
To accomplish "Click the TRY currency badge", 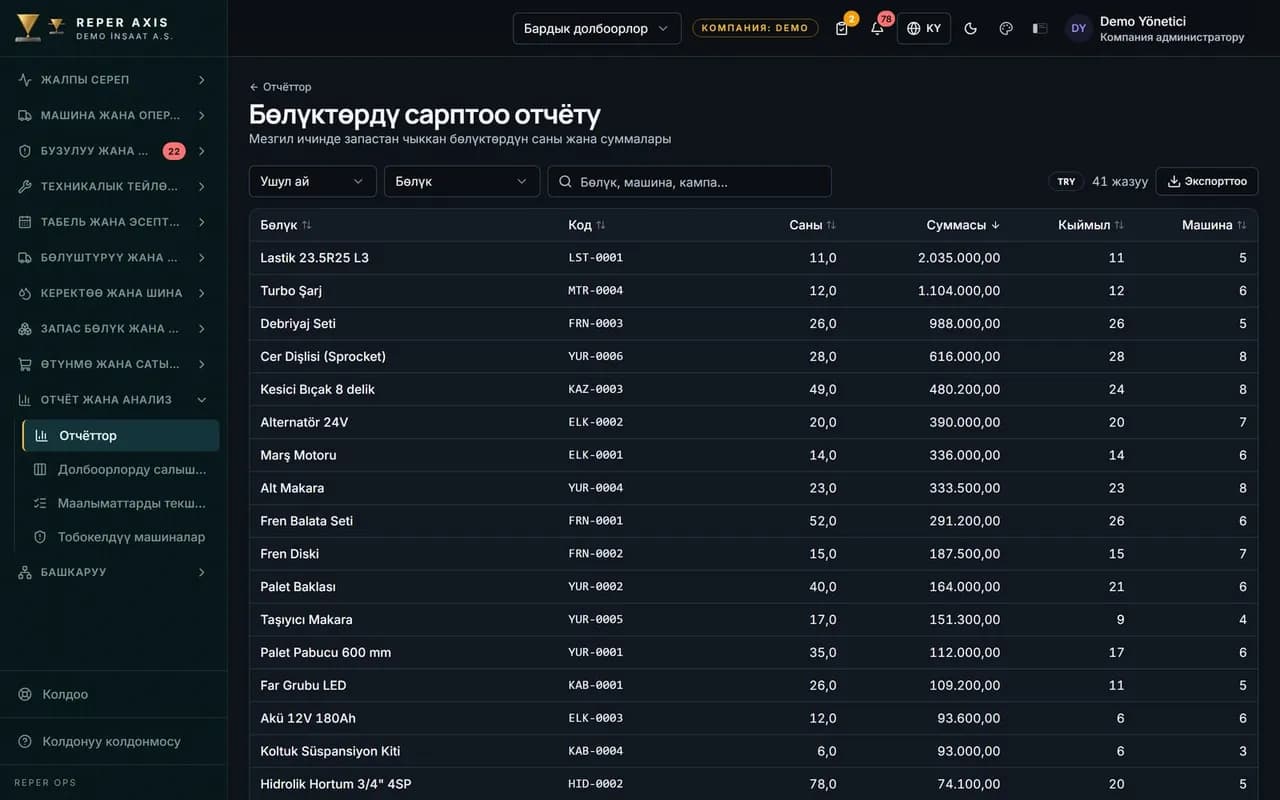I will click(1066, 181).
